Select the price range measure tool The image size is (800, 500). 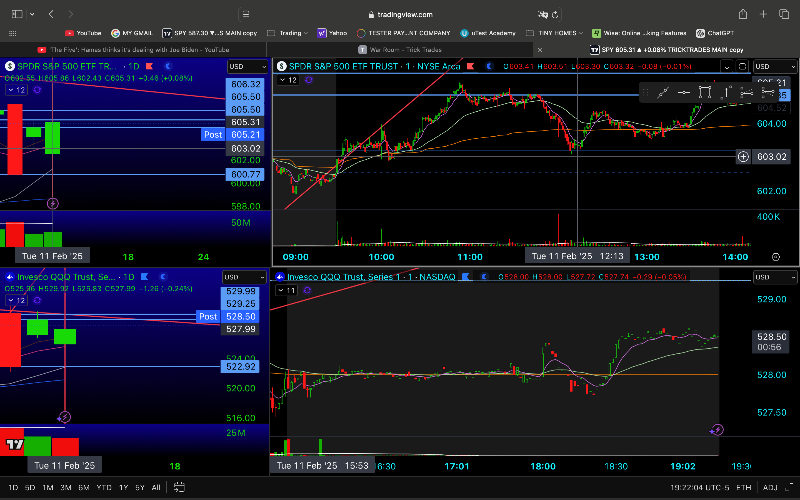(705, 92)
